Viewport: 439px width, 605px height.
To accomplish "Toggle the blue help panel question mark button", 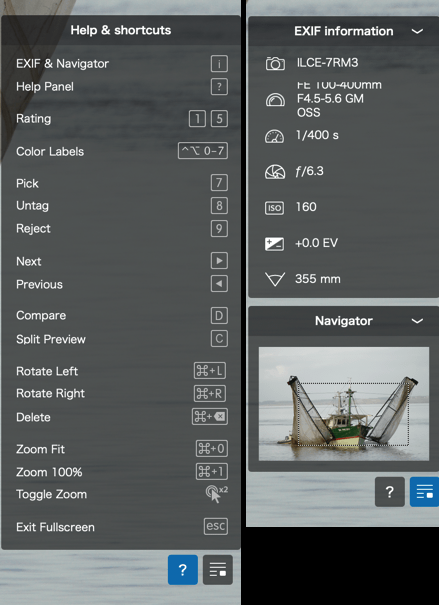I will [183, 570].
